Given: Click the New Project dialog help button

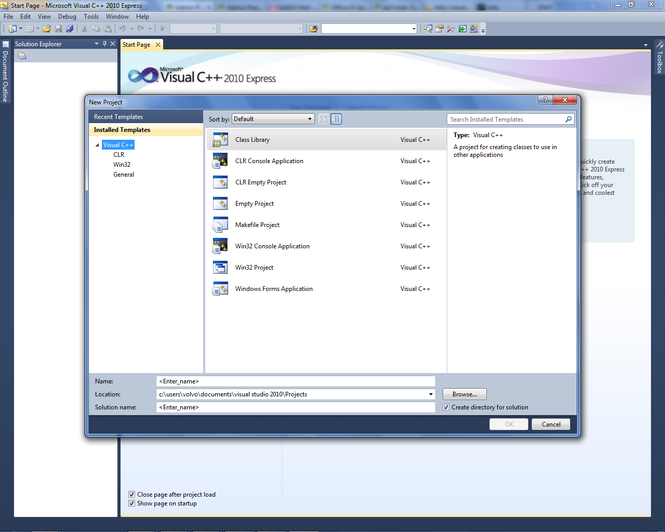Looking at the screenshot, I should pyautogui.click(x=545, y=100).
